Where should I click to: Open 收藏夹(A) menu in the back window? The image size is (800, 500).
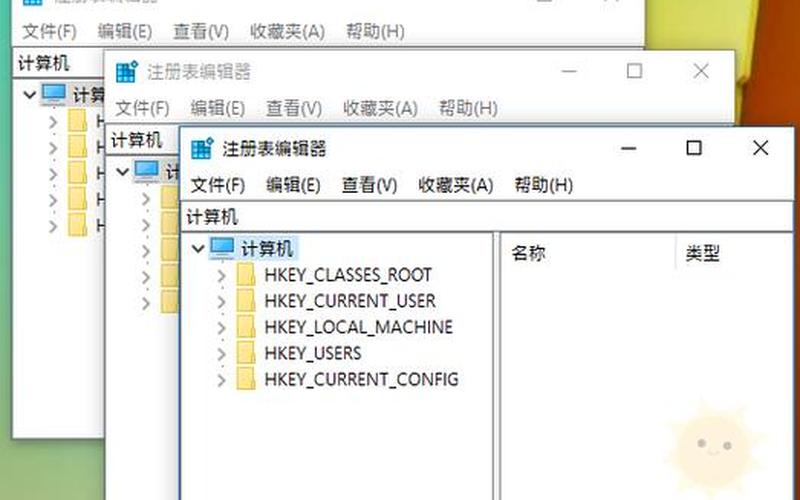pos(287,32)
